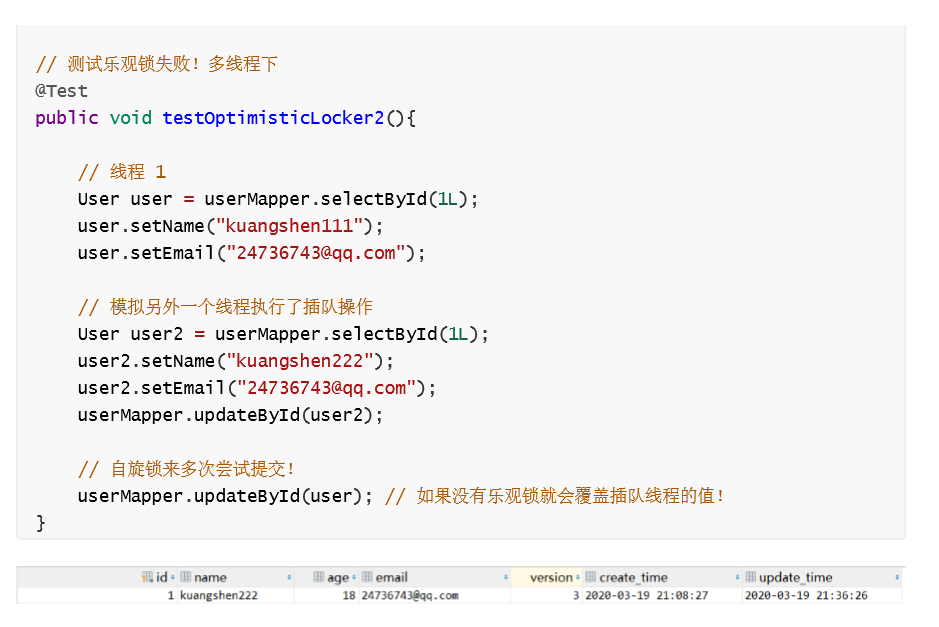Toggle sort arrow on name column
The image size is (939, 627).
[289, 577]
